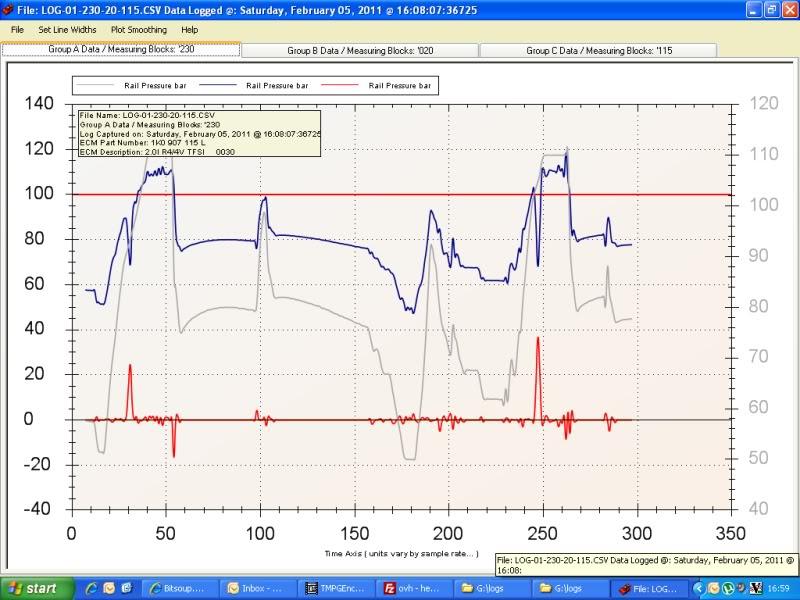Click the green uTorrent tray icon

[728, 589]
